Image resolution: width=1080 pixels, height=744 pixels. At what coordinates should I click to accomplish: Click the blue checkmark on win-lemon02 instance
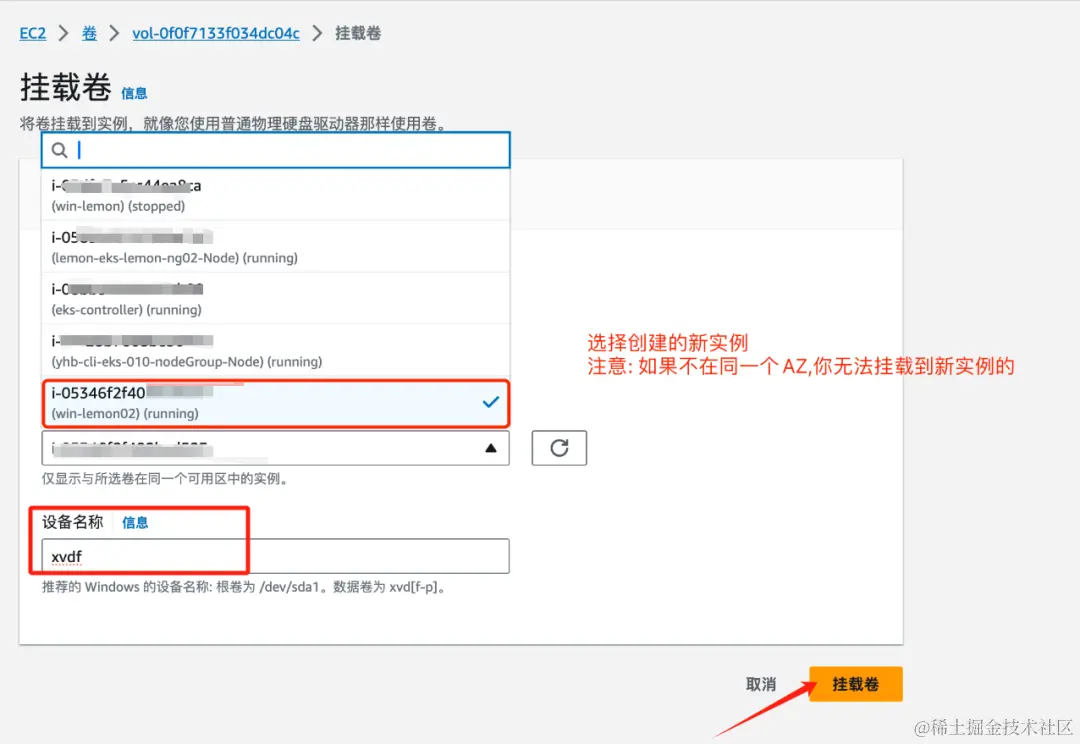490,401
